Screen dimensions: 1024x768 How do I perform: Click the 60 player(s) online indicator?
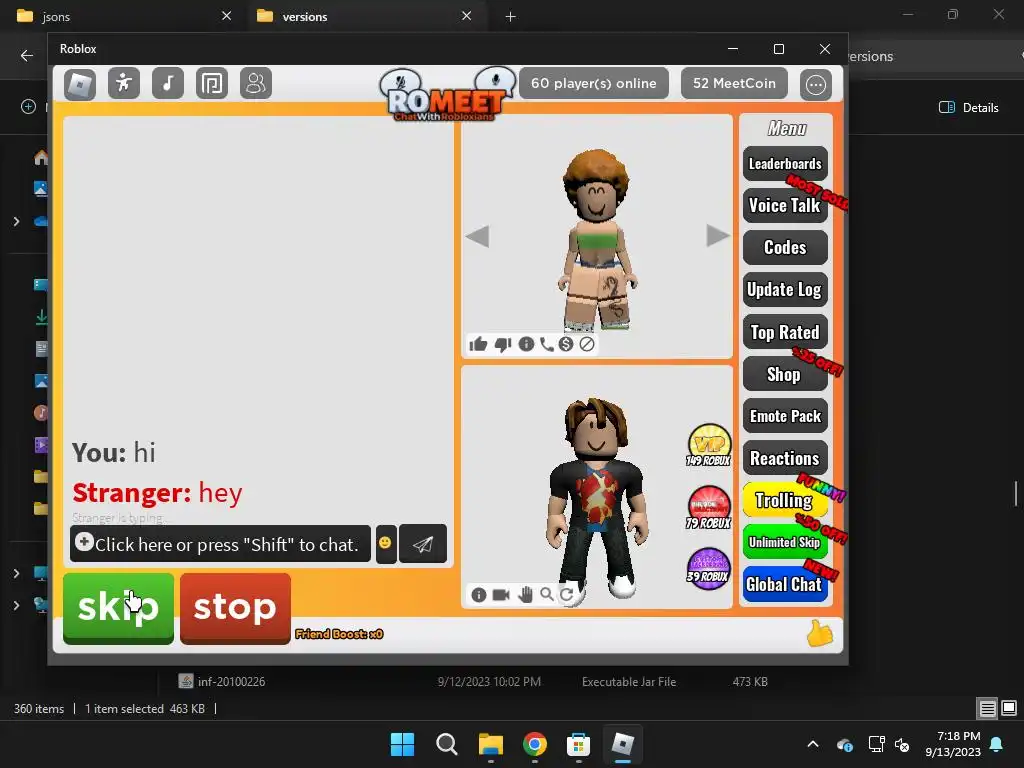coord(594,84)
